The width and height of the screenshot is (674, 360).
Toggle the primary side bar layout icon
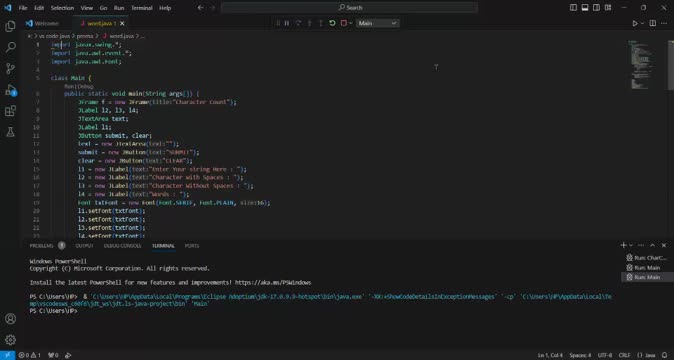(573, 8)
